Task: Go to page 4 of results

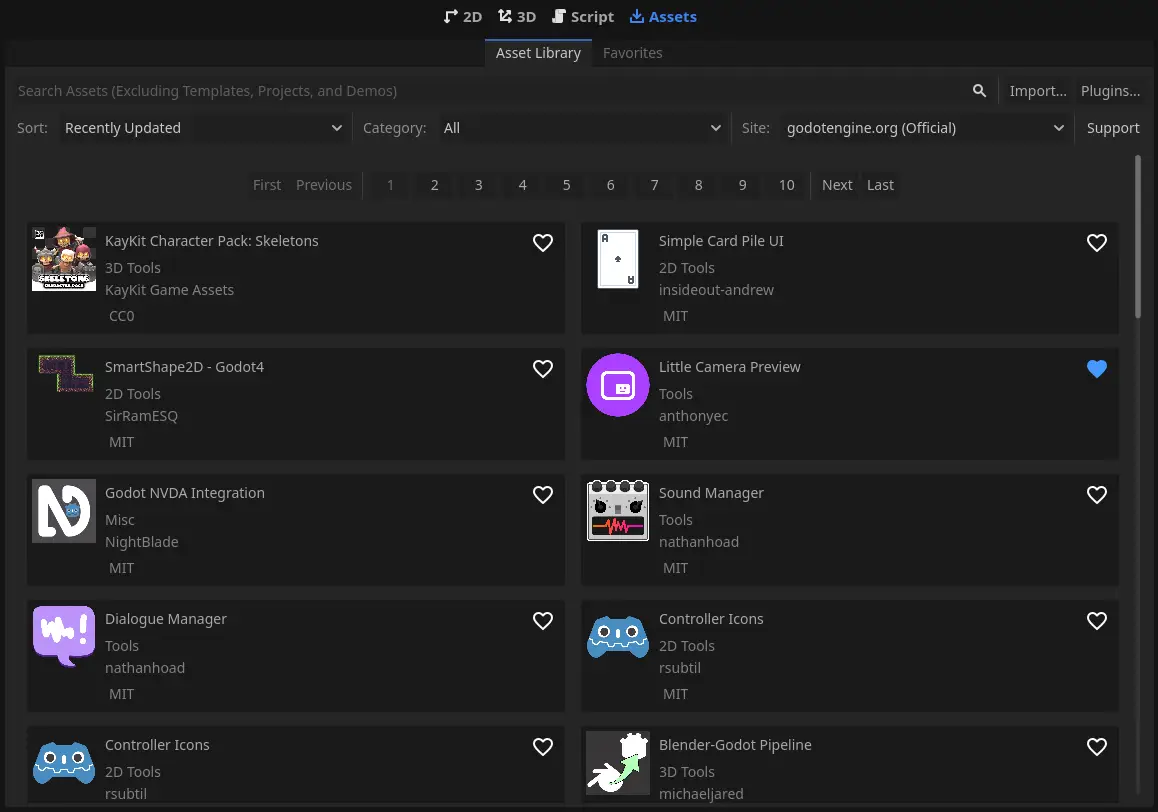Action: [x=522, y=185]
